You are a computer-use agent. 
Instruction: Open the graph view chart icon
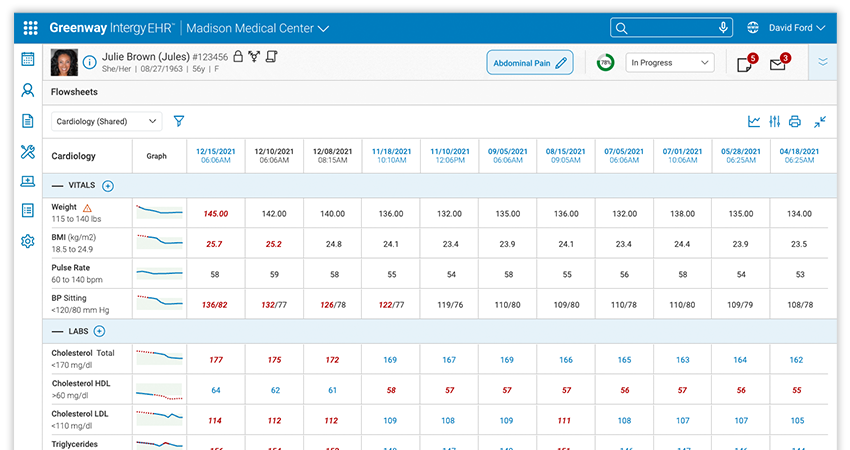(754, 122)
